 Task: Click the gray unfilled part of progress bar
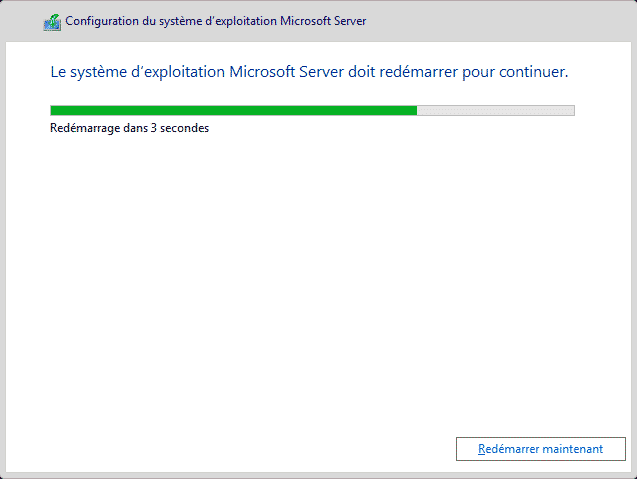[495, 110]
